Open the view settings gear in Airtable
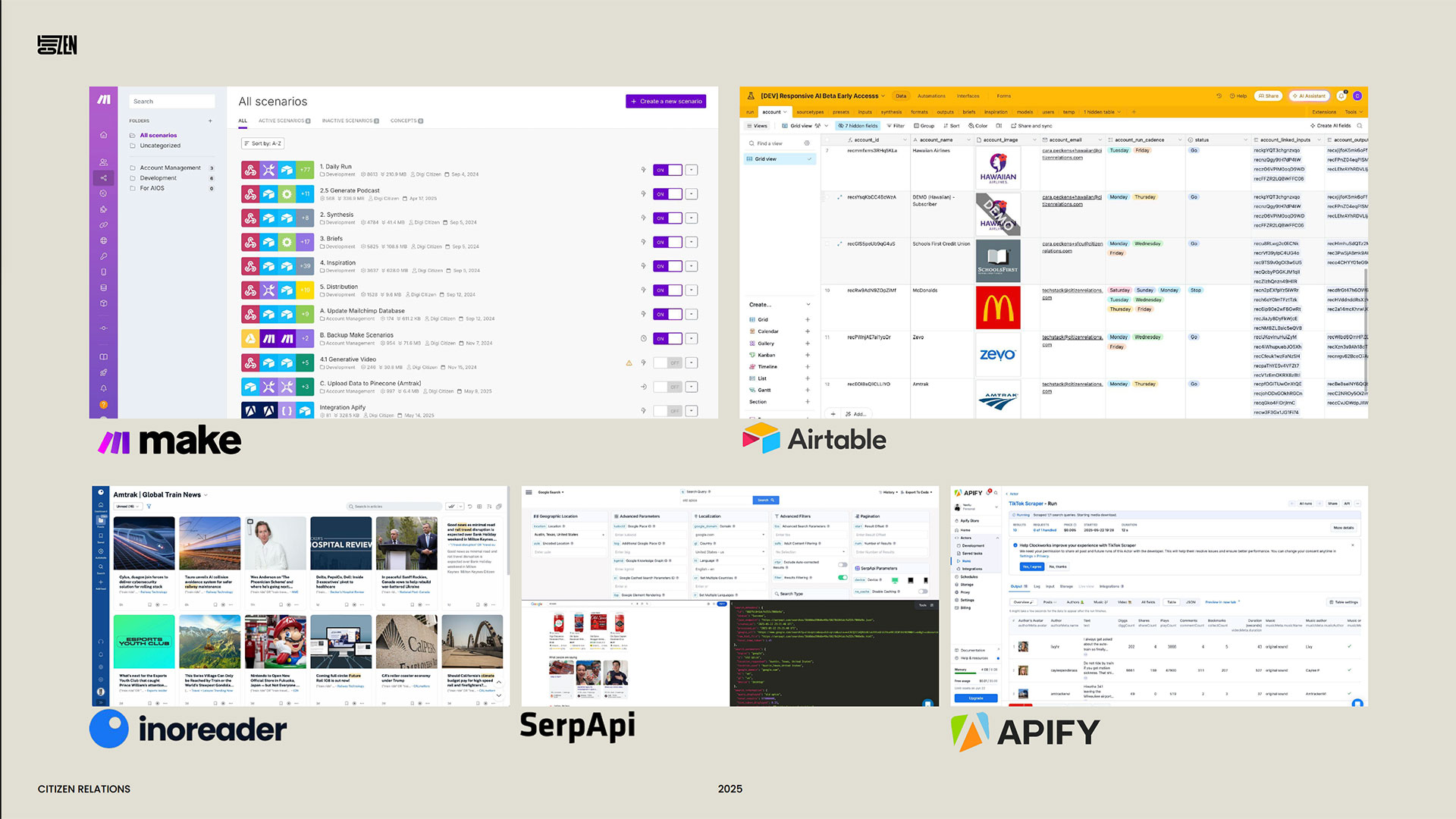This screenshot has width=1456, height=819. tap(807, 143)
